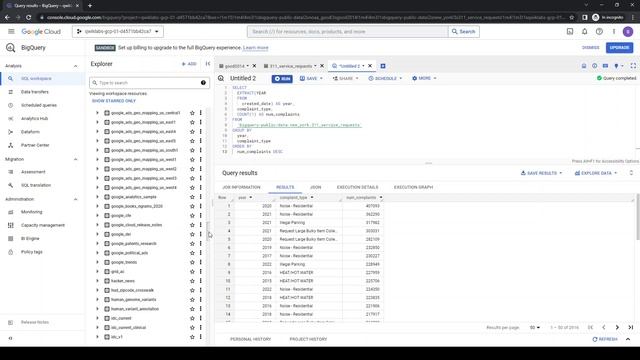
Task: Open the Cloud Shell terminal icon
Action: coord(570,31)
